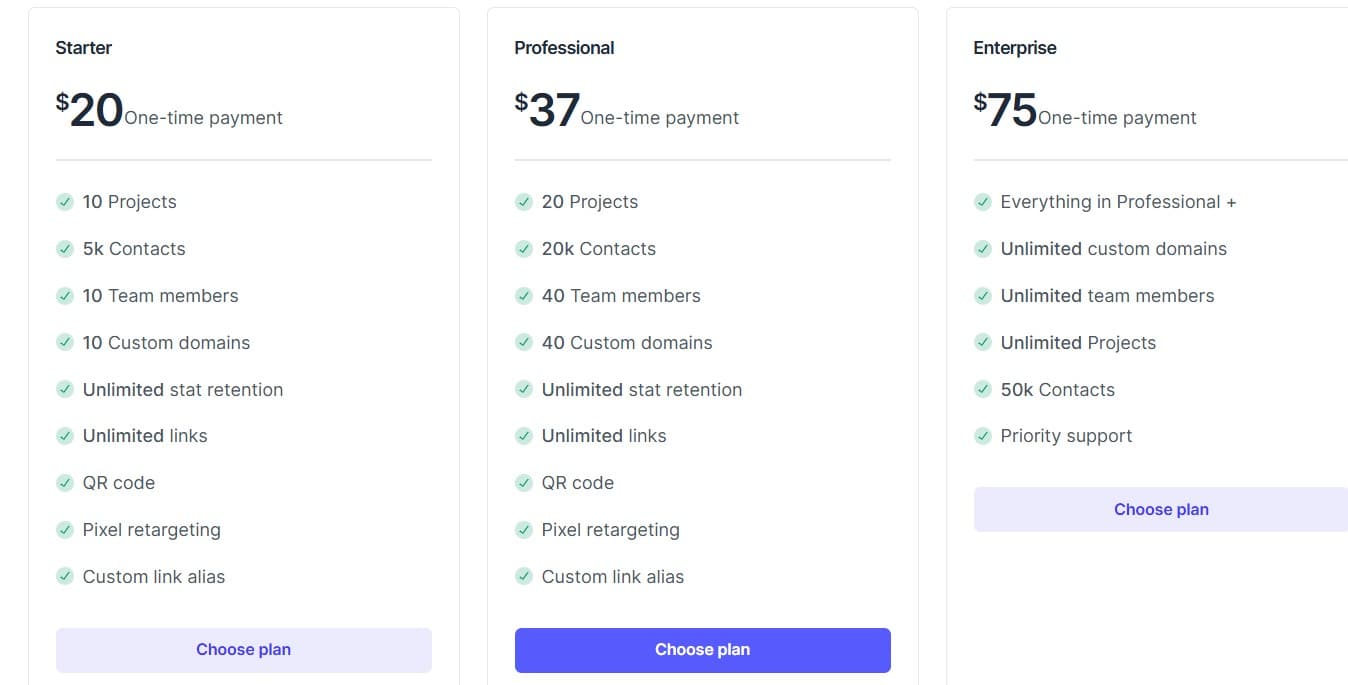Click the checkmark beside Pixel retargeting in Professional
Viewport: 1348px width, 685px height.
point(524,530)
